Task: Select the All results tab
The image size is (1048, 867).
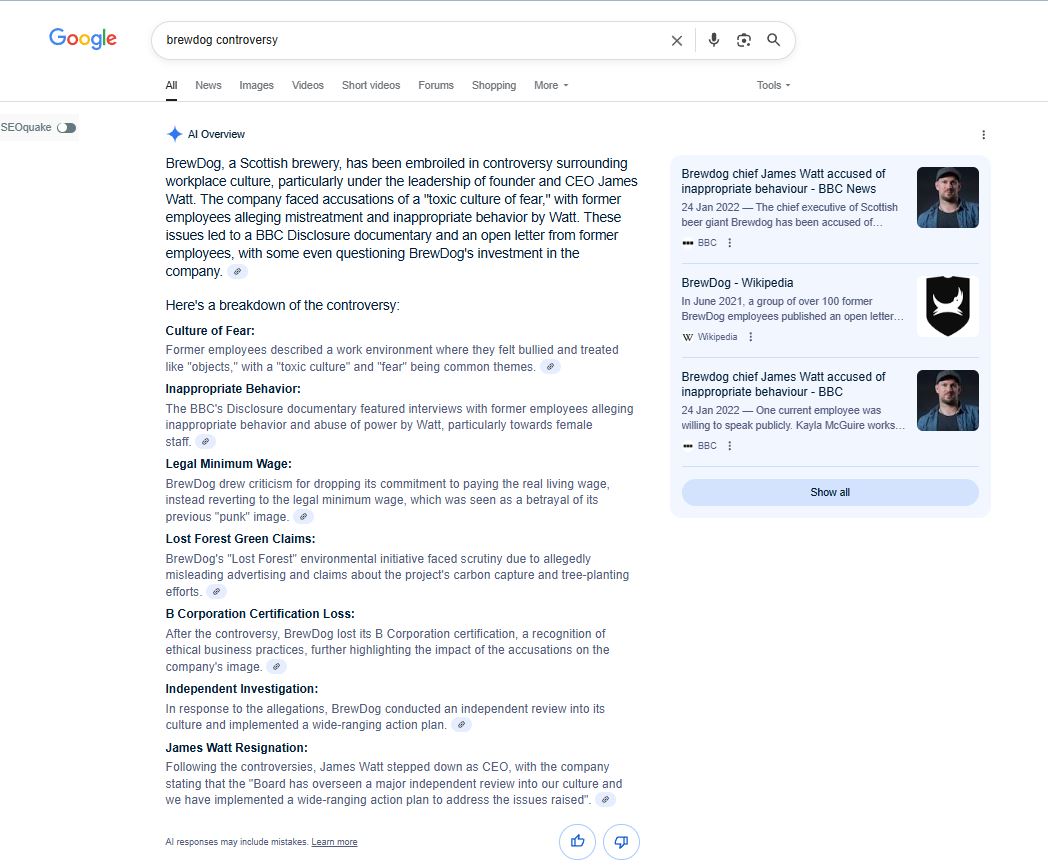Action: [x=172, y=86]
